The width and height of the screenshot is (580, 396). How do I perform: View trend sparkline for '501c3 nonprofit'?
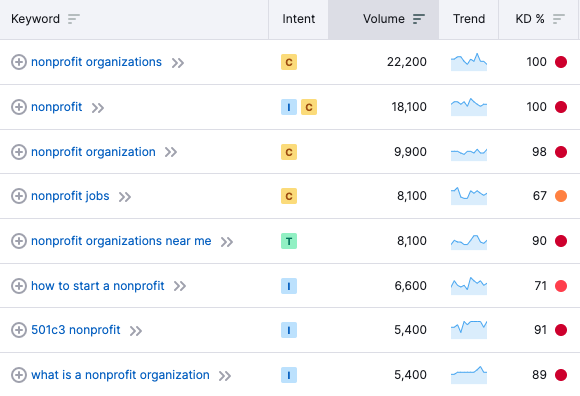[x=469, y=330]
